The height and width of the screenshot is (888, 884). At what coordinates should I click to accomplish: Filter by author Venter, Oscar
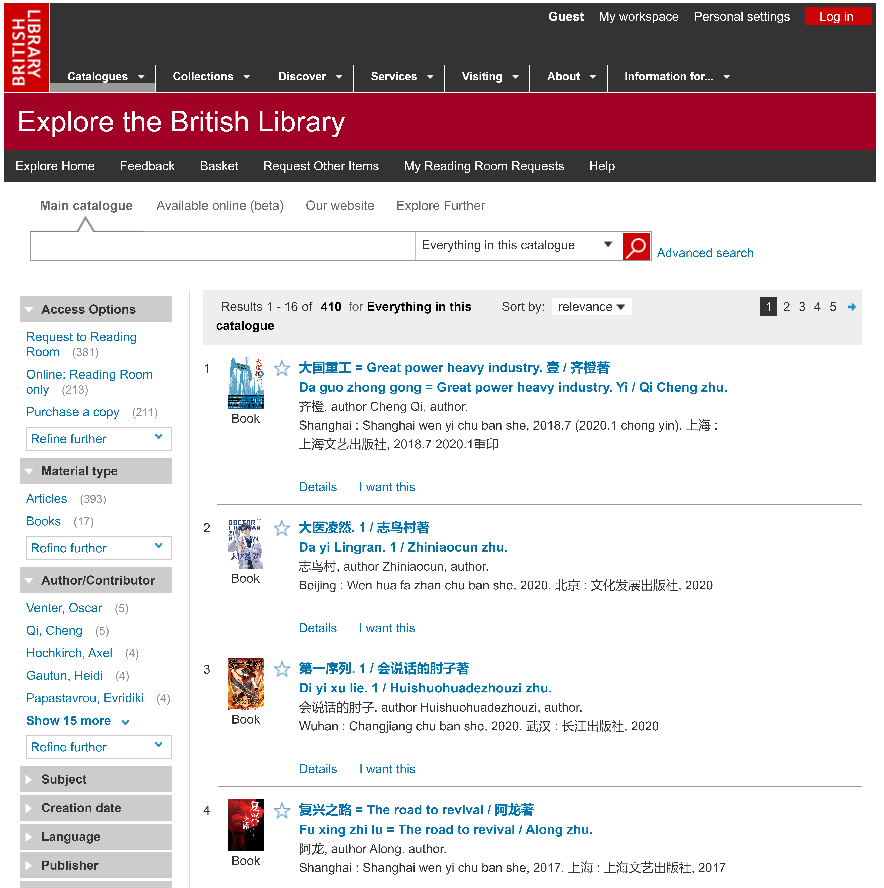[x=64, y=608]
